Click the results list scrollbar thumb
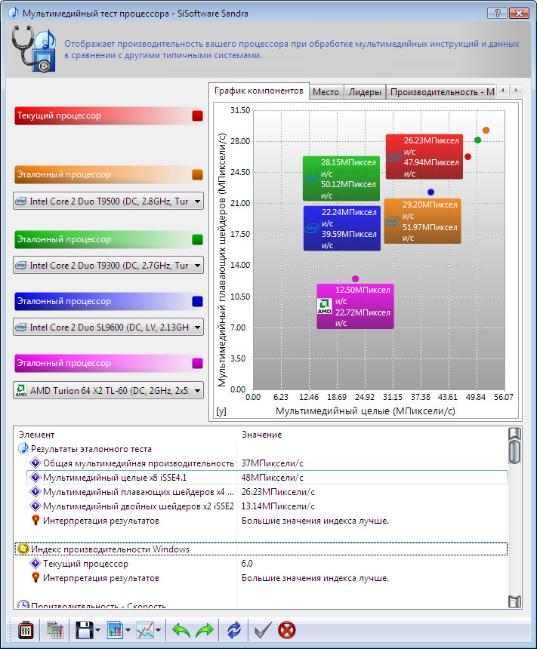Viewport: 537px width, 649px height. point(514,452)
